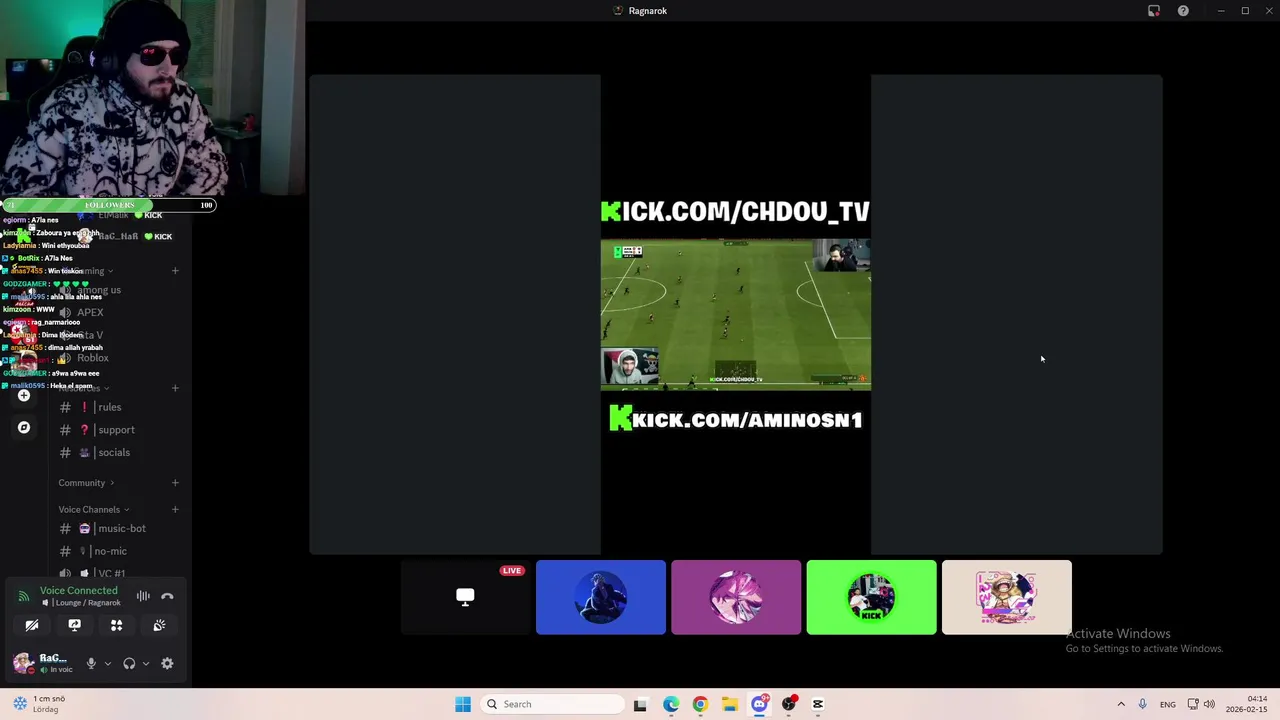Screen dimensions: 1280x720
Task: Open File Explorer from taskbar
Action: [730, 704]
